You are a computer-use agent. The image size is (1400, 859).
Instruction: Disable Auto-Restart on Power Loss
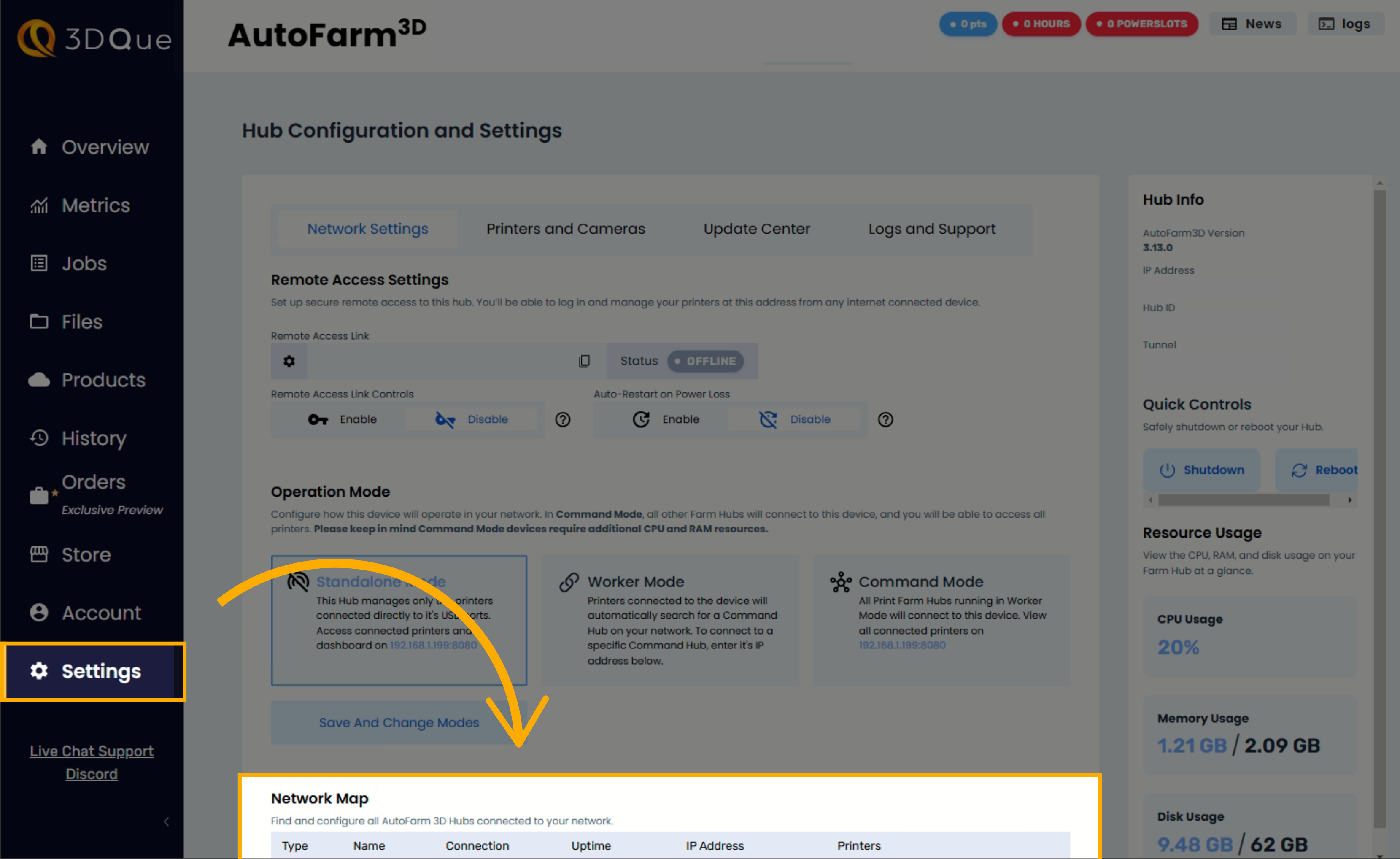point(795,419)
